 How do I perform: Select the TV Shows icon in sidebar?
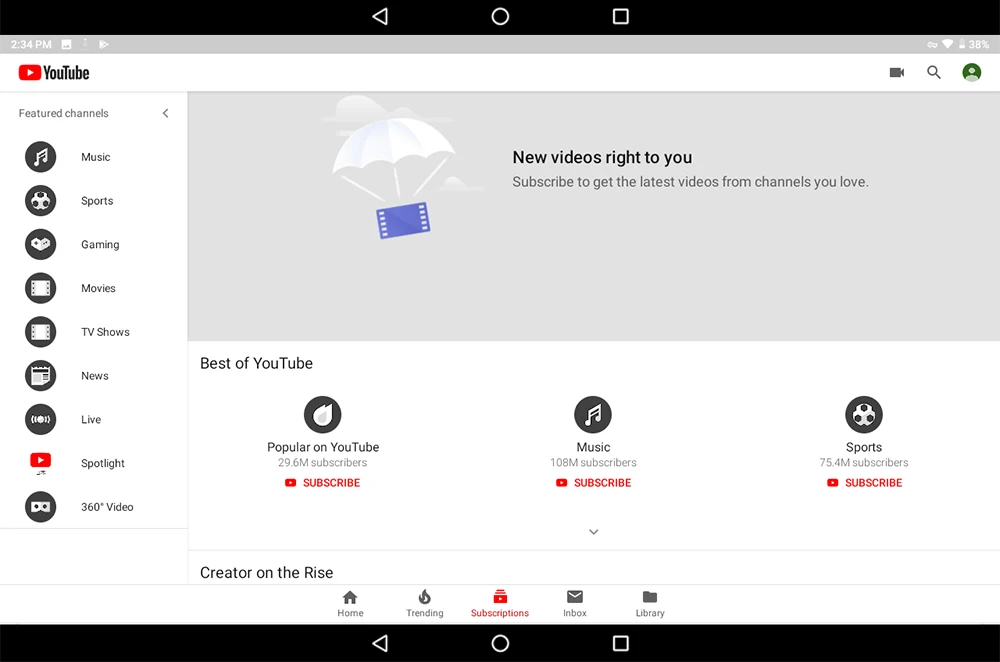40,332
